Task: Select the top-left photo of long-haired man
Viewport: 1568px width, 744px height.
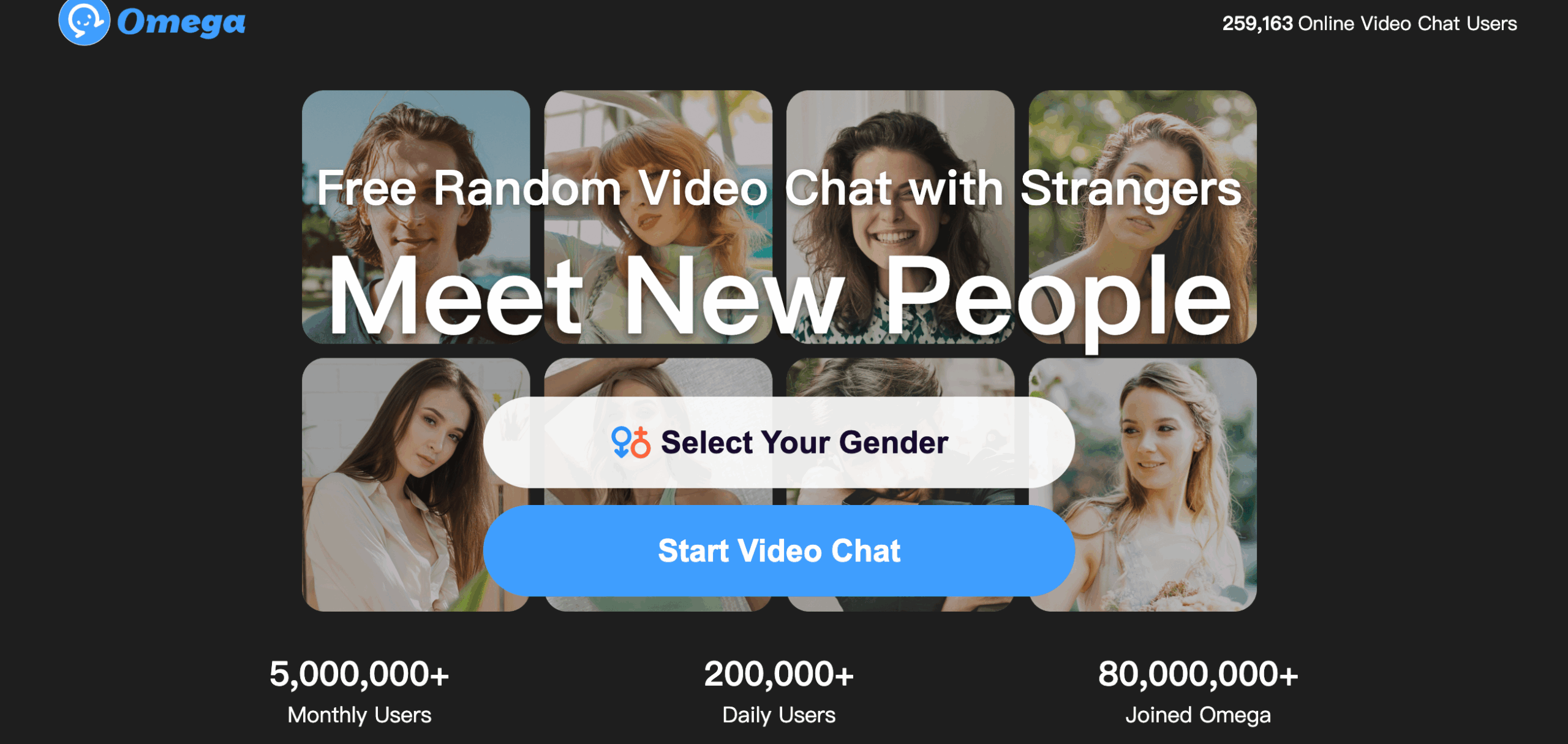Action: (416, 216)
